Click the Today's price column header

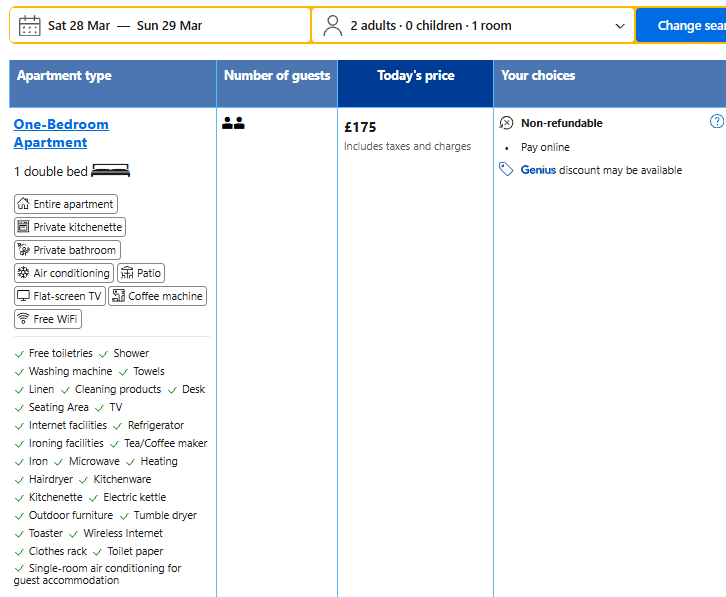pyautogui.click(x=416, y=84)
